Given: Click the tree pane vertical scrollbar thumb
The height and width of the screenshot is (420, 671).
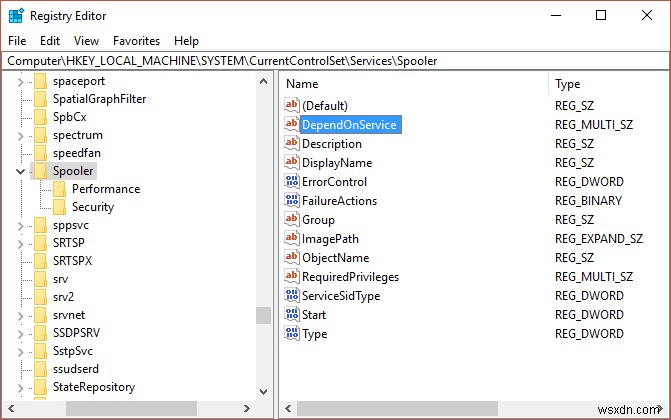Looking at the screenshot, I should 264,316.
